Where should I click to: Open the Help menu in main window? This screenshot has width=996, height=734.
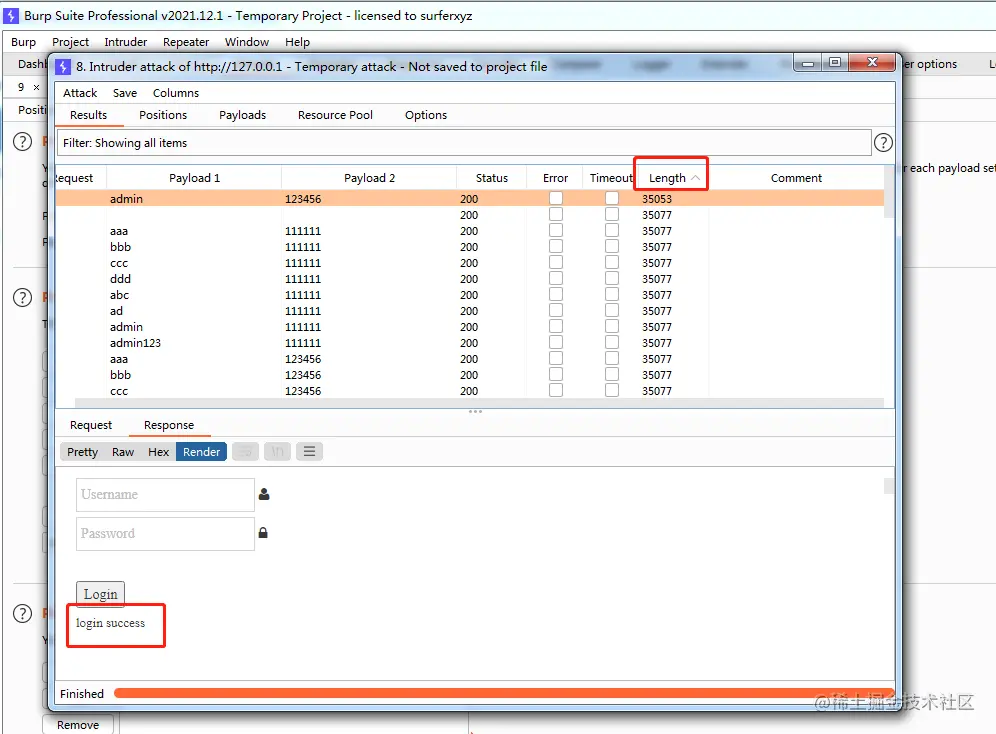[x=297, y=42]
